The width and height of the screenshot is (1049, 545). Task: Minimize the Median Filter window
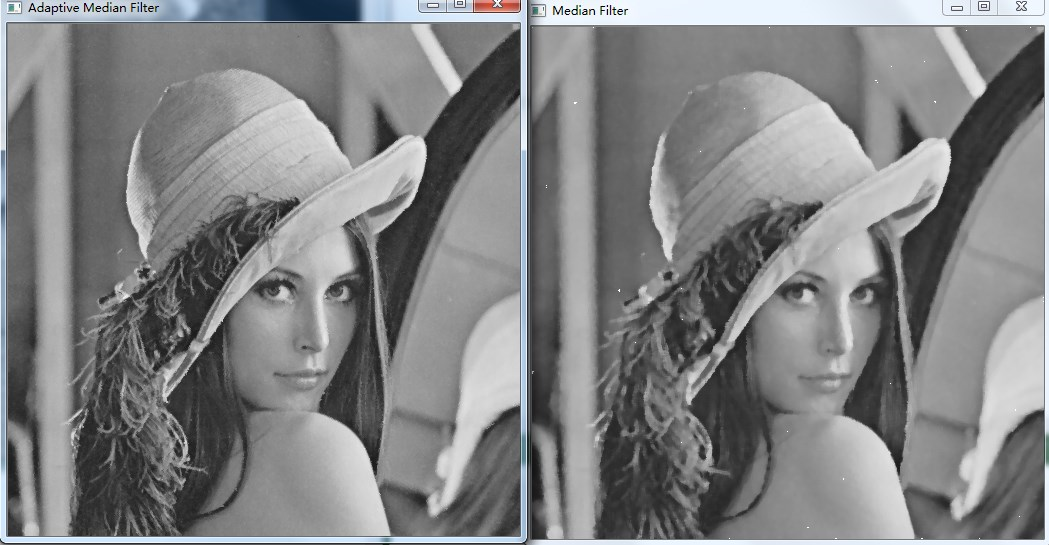[x=957, y=7]
